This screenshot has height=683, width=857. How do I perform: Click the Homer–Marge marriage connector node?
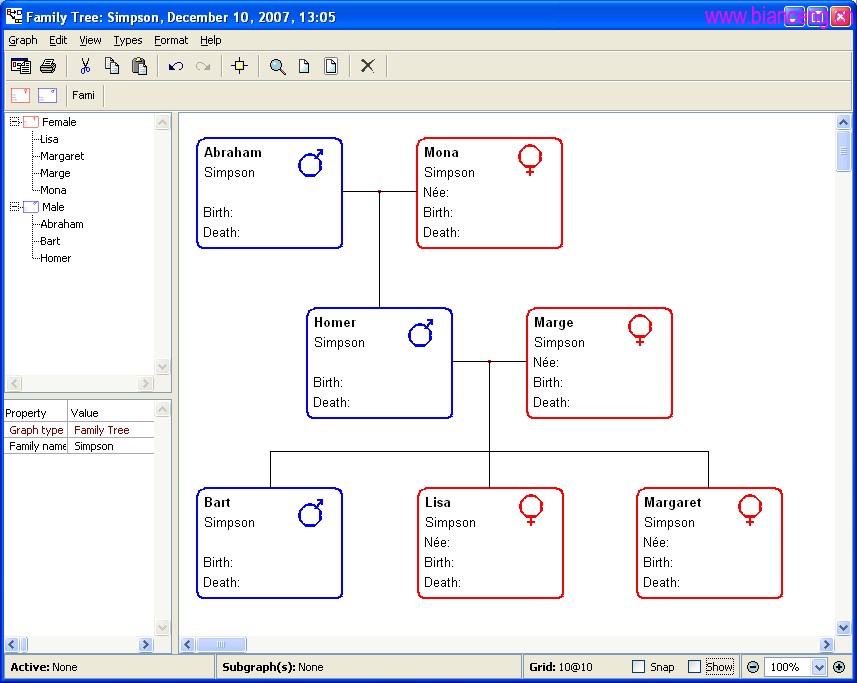coord(489,361)
